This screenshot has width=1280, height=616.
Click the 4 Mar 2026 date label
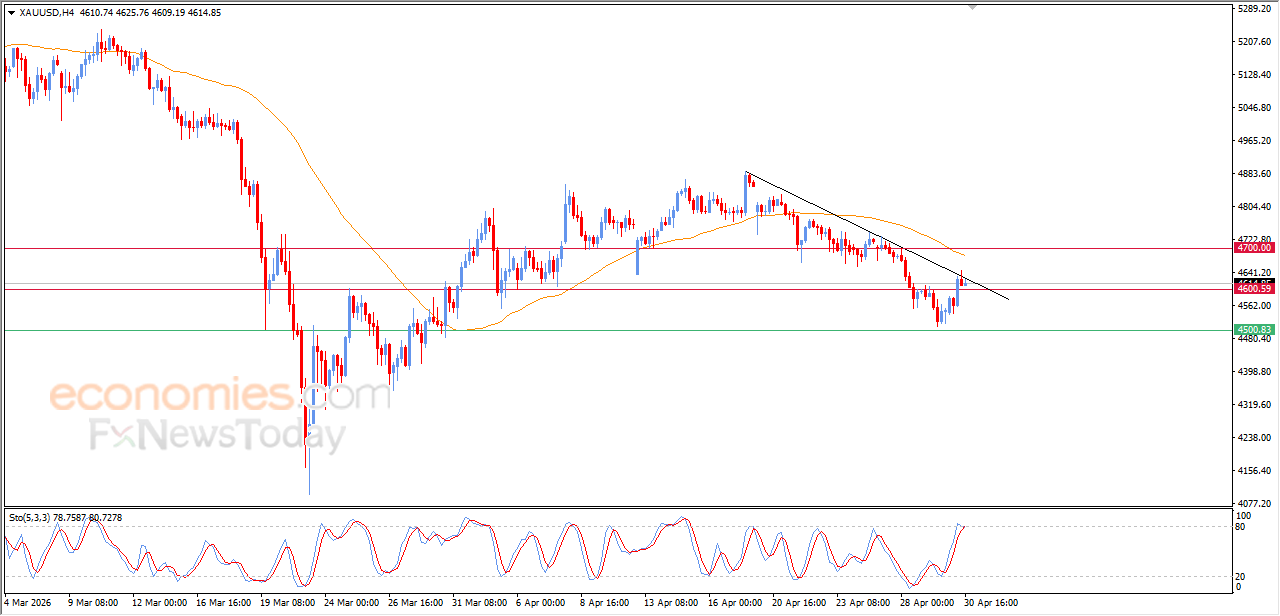click(x=27, y=604)
